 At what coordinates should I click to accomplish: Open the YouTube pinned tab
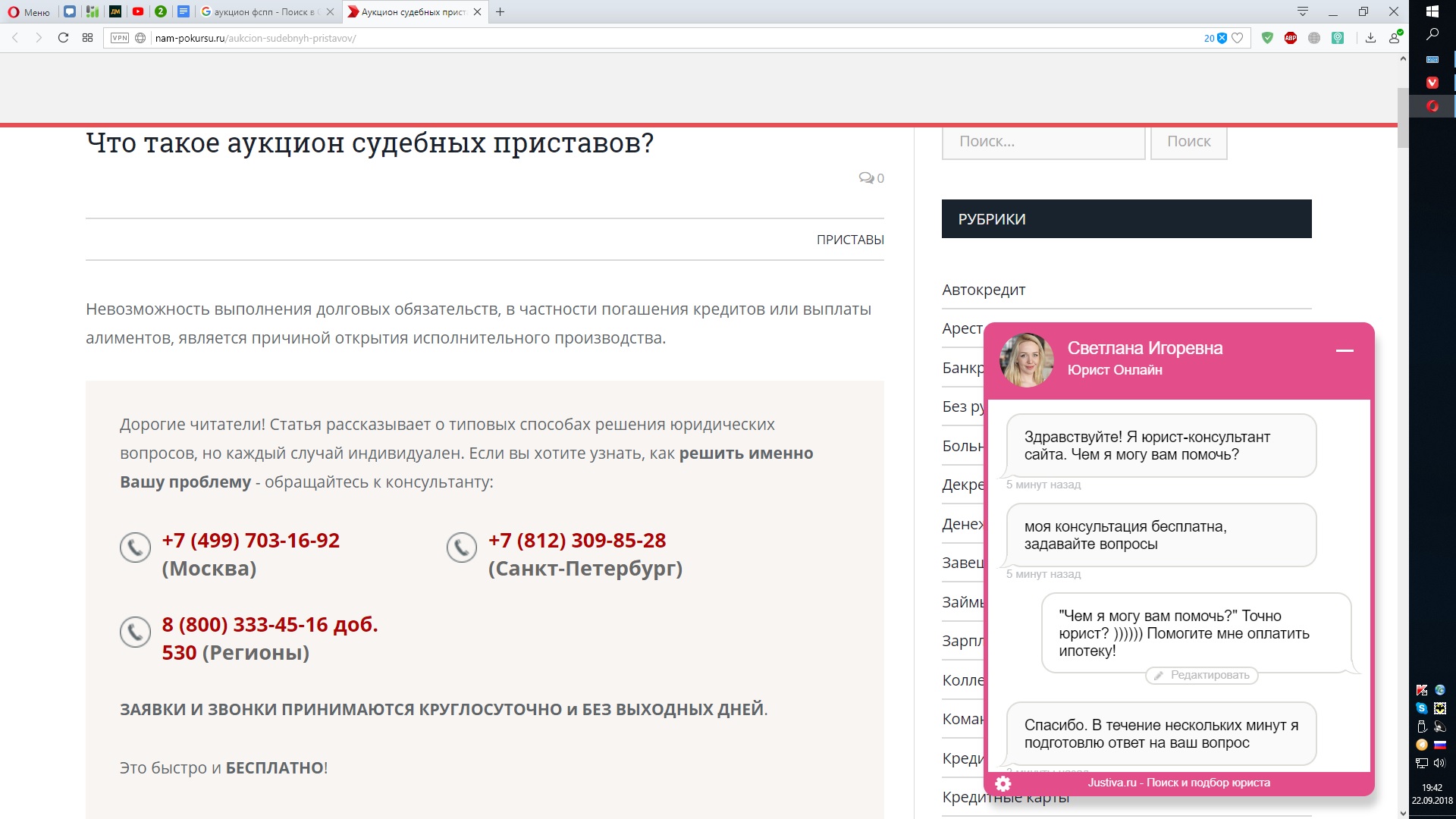click(138, 11)
